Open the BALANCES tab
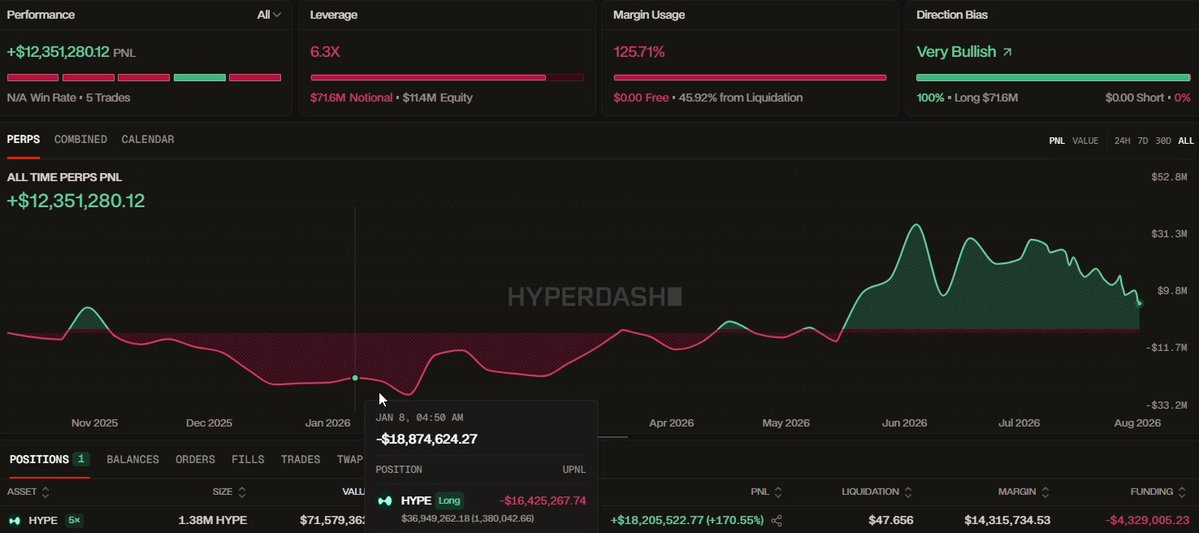 133,460
